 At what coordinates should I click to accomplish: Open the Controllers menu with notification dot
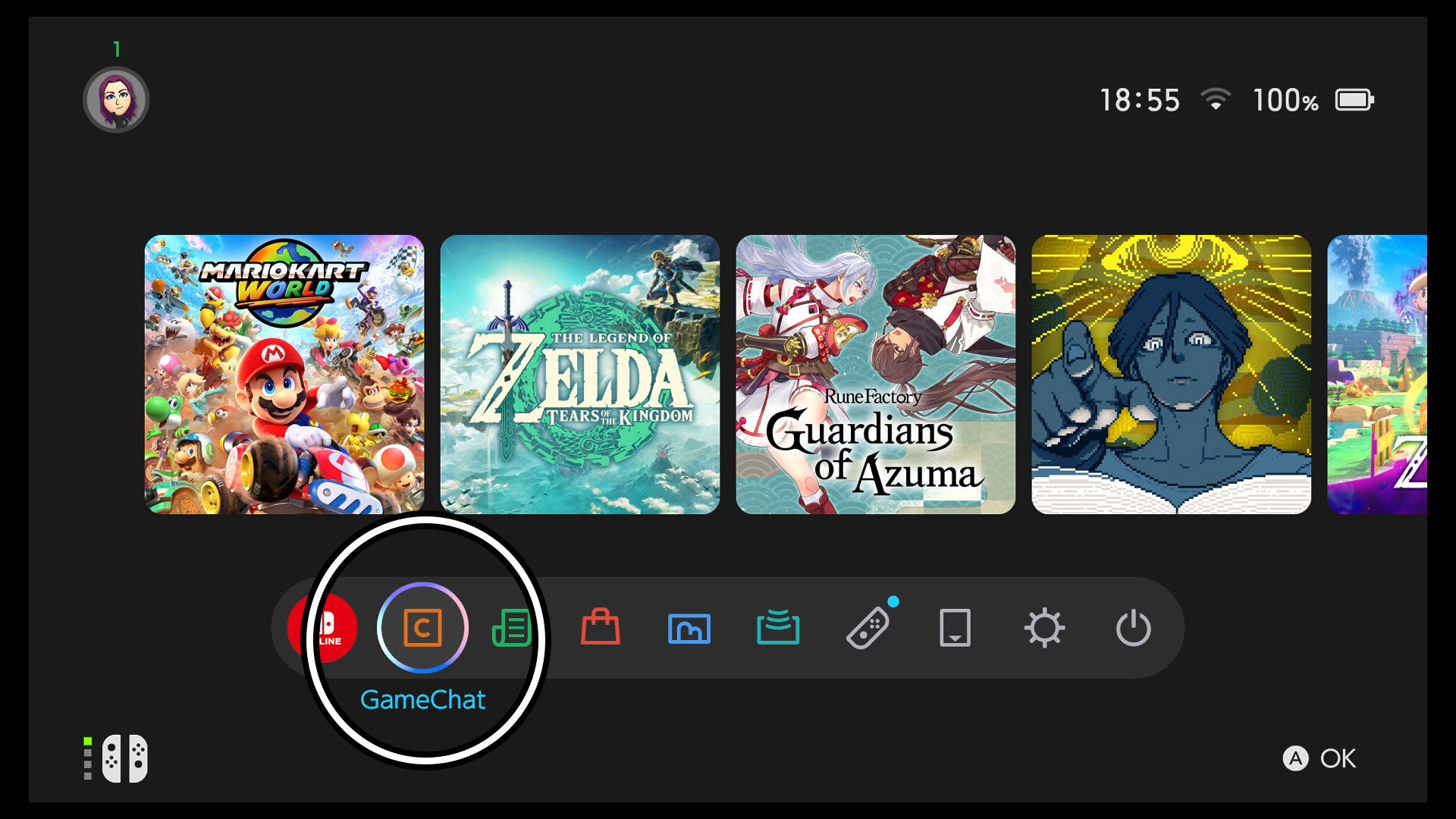[x=867, y=627]
